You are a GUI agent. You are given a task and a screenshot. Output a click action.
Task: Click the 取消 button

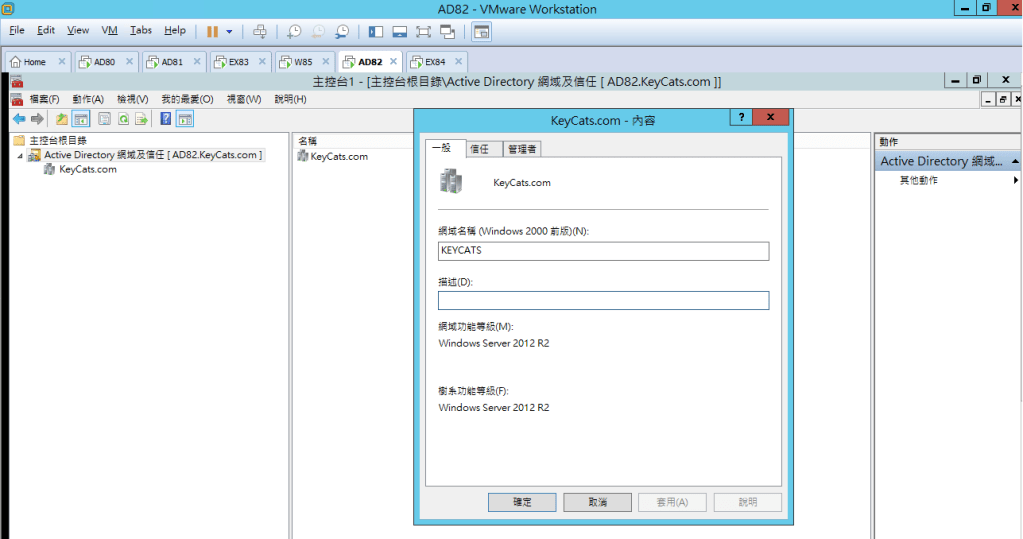point(597,502)
